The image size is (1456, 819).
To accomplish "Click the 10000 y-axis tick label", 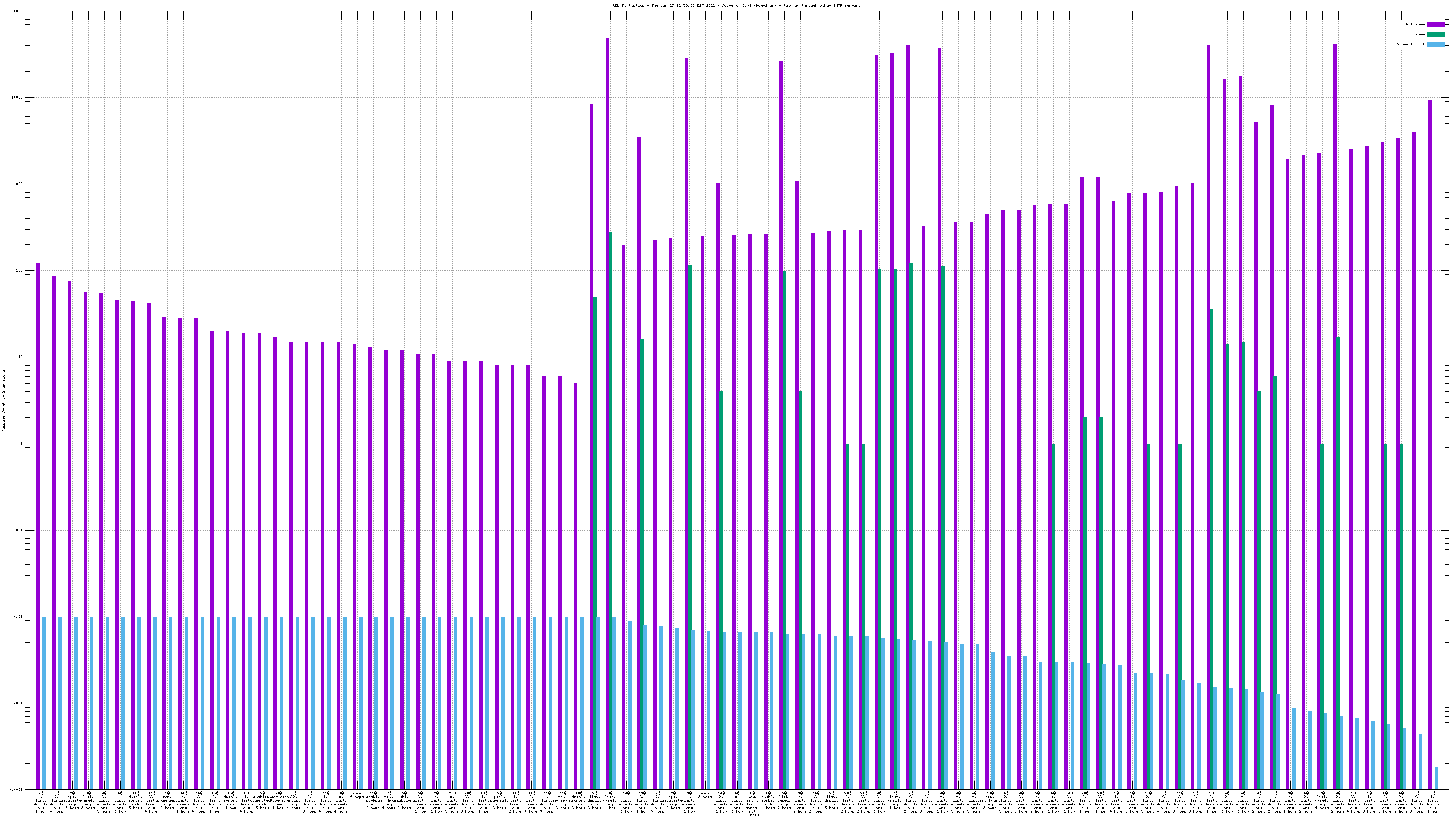I will coord(18,98).
